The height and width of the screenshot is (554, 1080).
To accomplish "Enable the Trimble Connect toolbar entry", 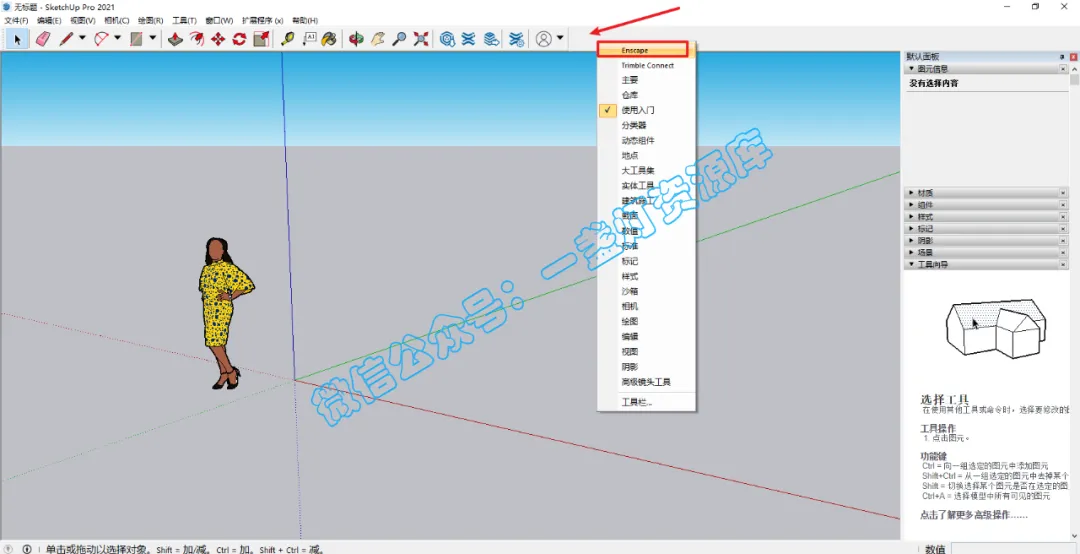I will (647, 65).
